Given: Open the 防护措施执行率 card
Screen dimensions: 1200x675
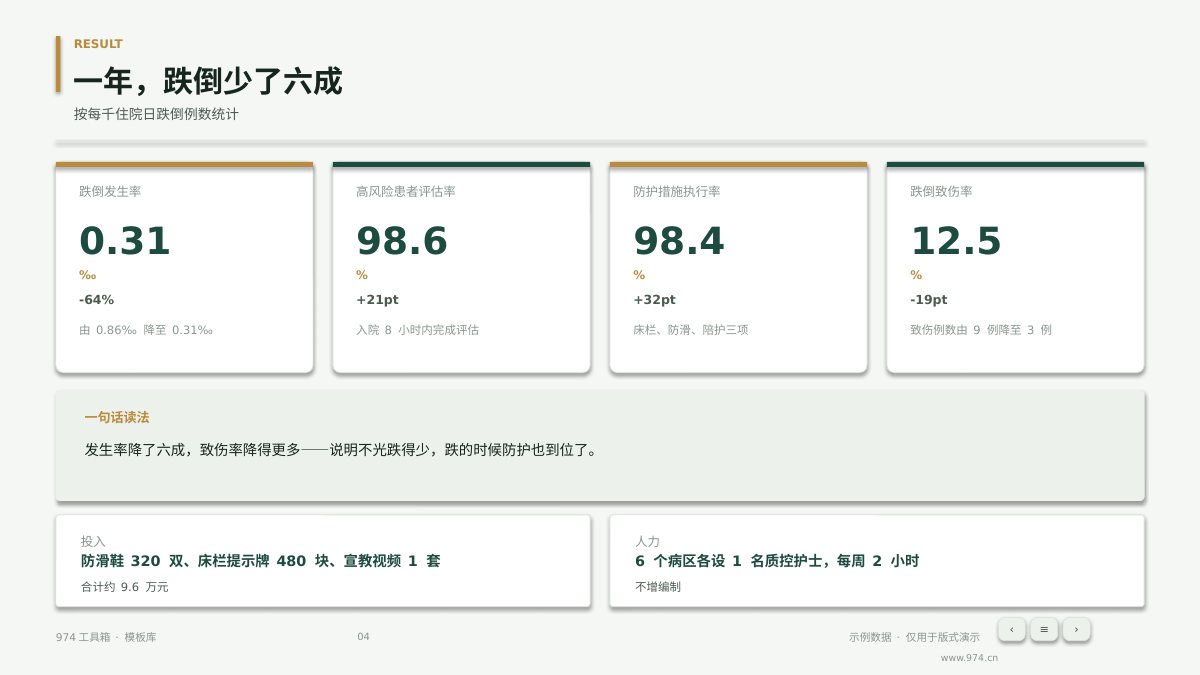Looking at the screenshot, I should 738,267.
